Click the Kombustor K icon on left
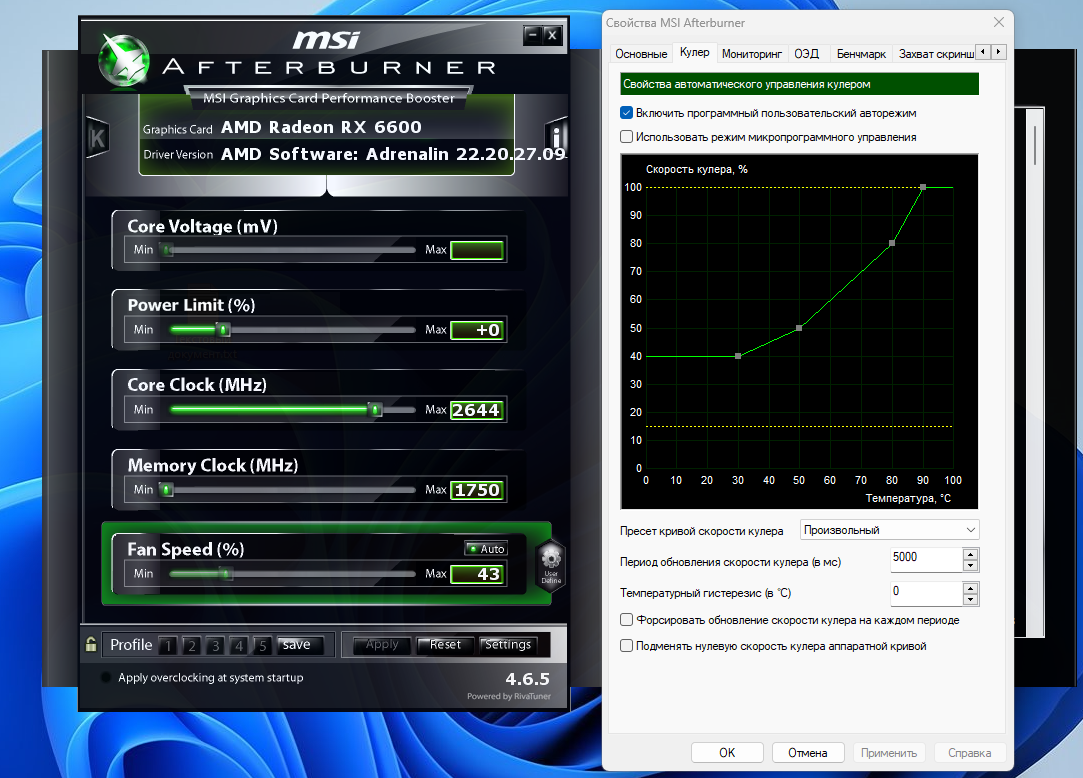The height and width of the screenshot is (778, 1083). pos(97,138)
